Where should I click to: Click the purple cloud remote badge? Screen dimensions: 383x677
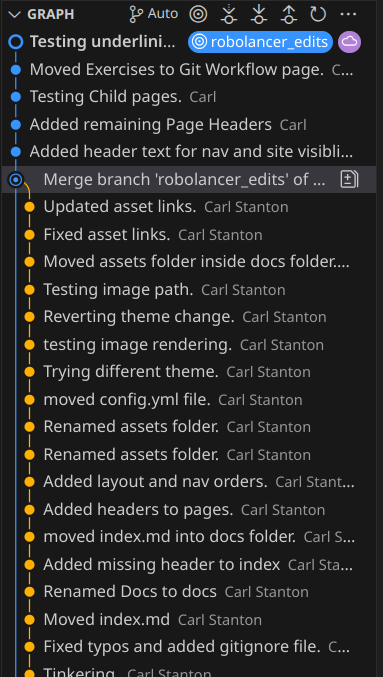pyautogui.click(x=349, y=42)
